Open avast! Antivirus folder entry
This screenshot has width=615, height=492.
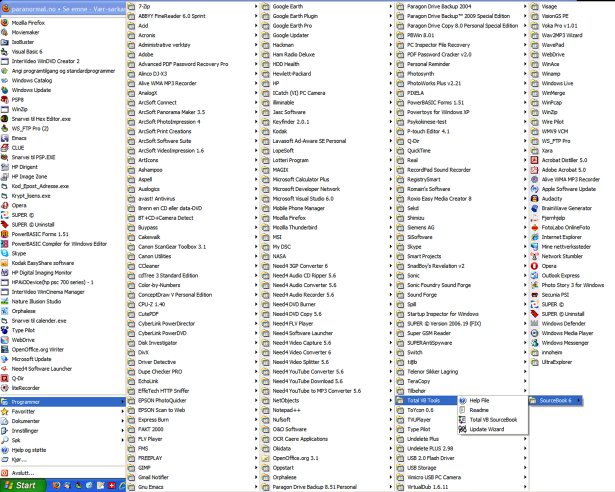193,199
